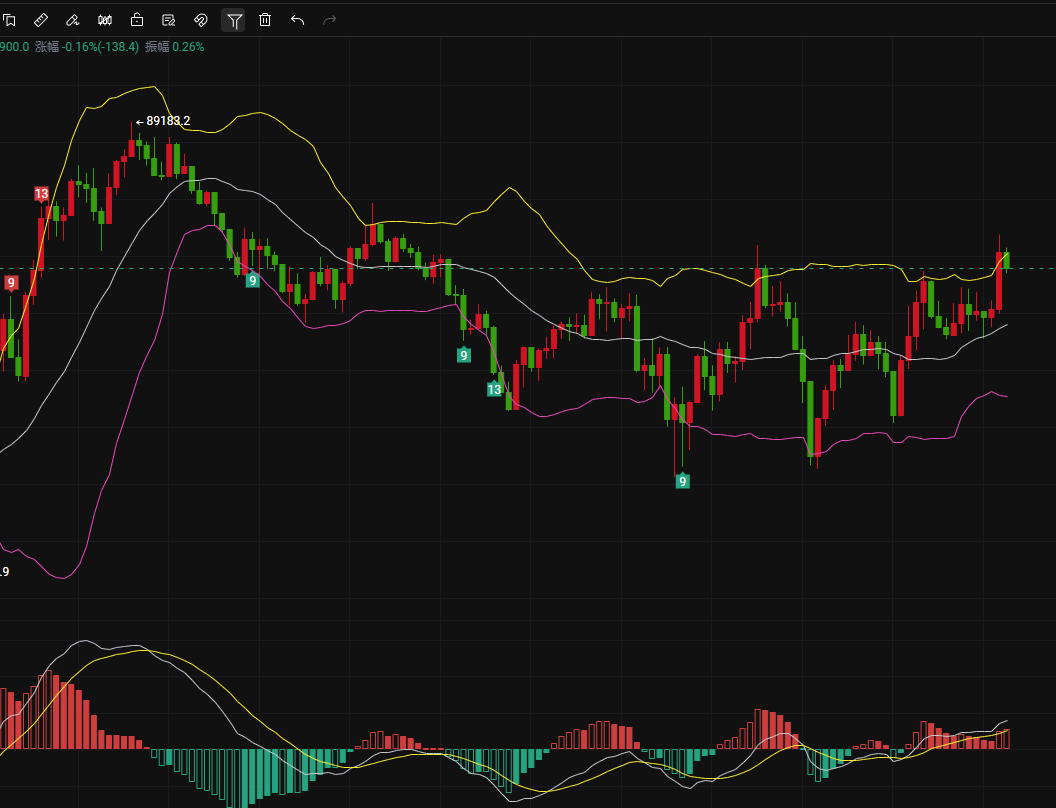Click the greyed redo arrow icon
Screen dimensions: 1056x808
tap(329, 20)
